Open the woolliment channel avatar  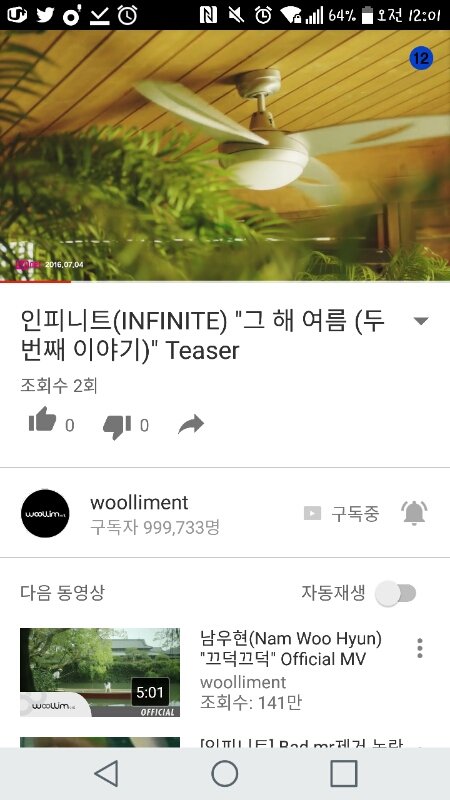45,513
